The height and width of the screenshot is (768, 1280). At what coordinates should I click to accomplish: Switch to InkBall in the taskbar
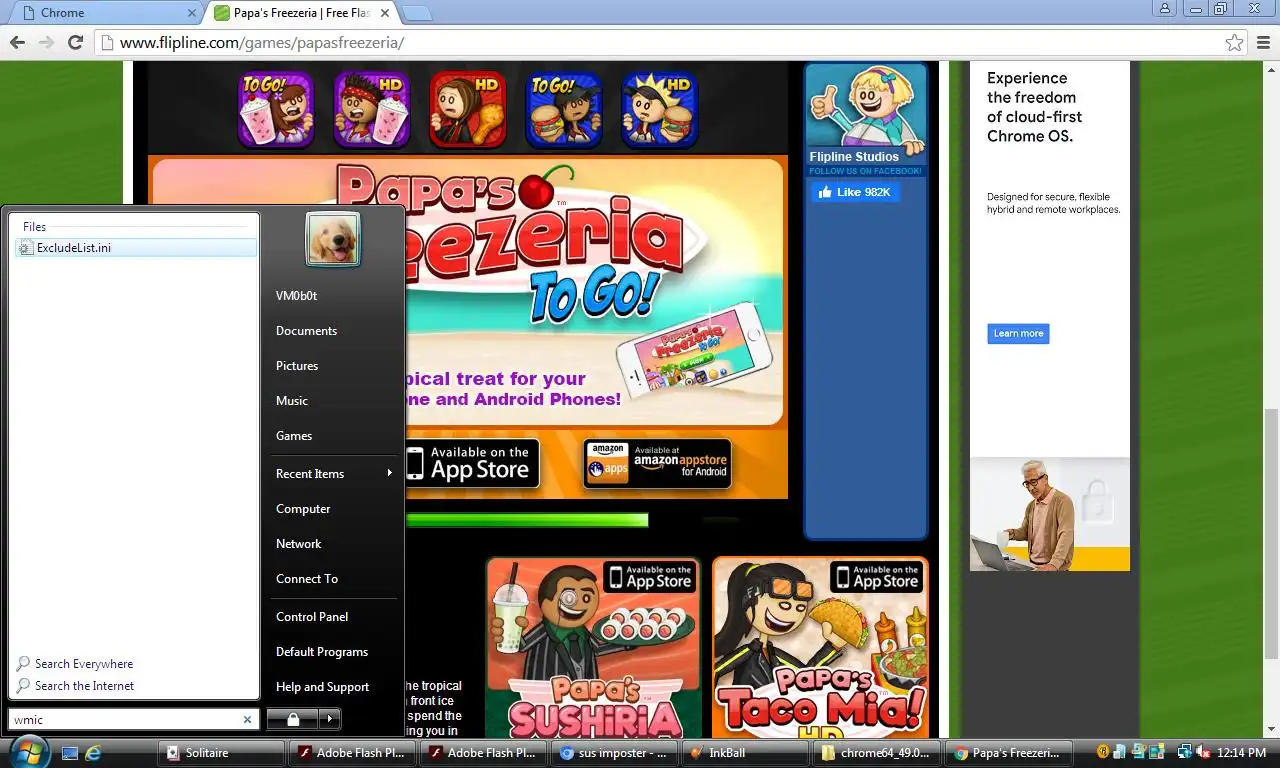[747, 753]
